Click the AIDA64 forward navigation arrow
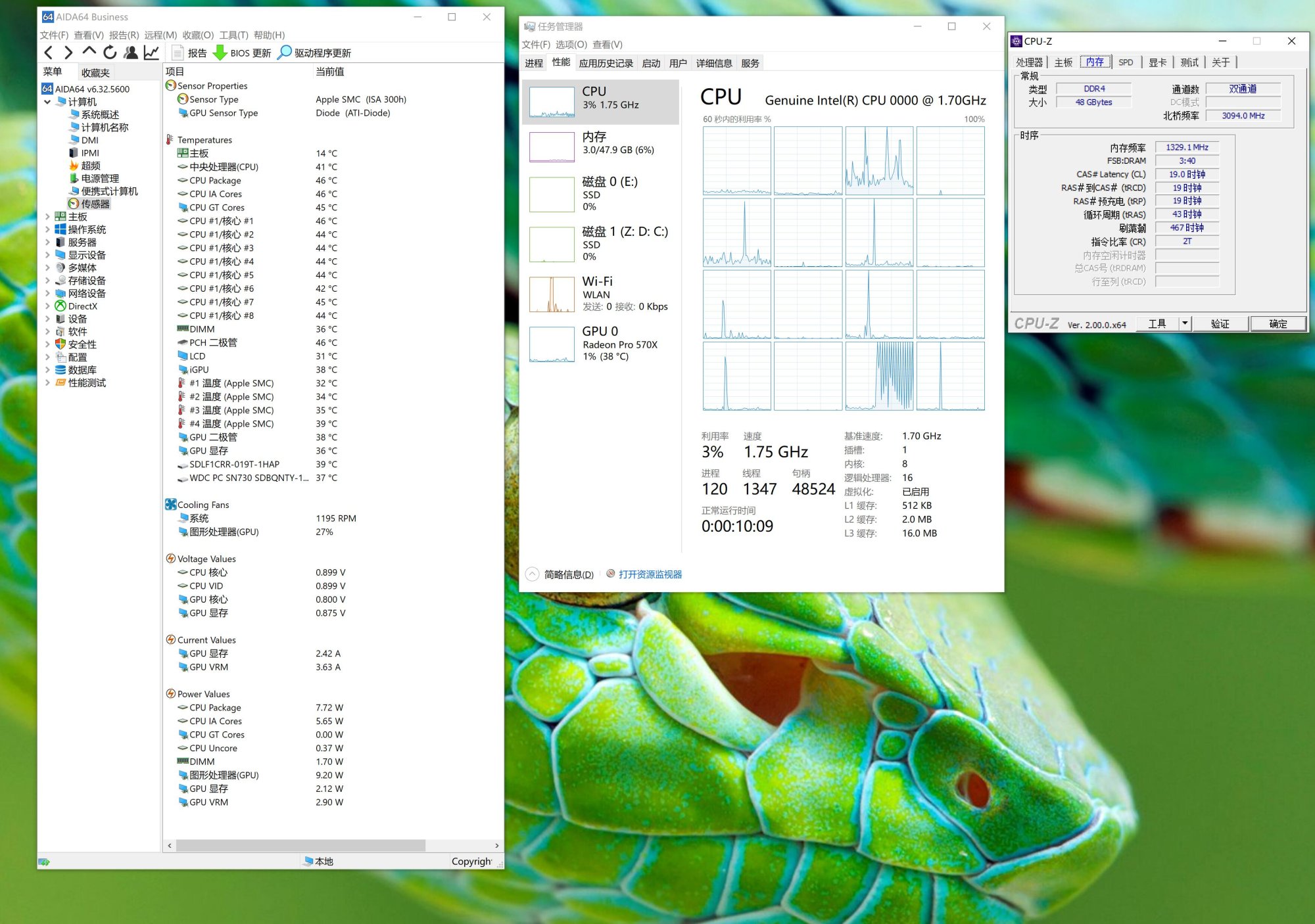 tap(68, 53)
